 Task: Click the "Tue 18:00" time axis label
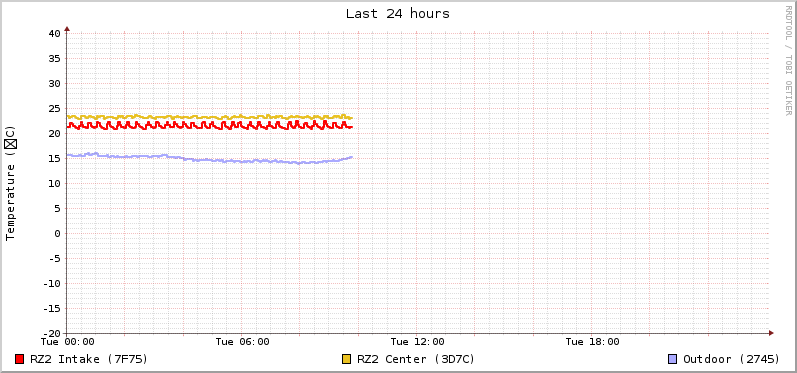click(x=593, y=342)
